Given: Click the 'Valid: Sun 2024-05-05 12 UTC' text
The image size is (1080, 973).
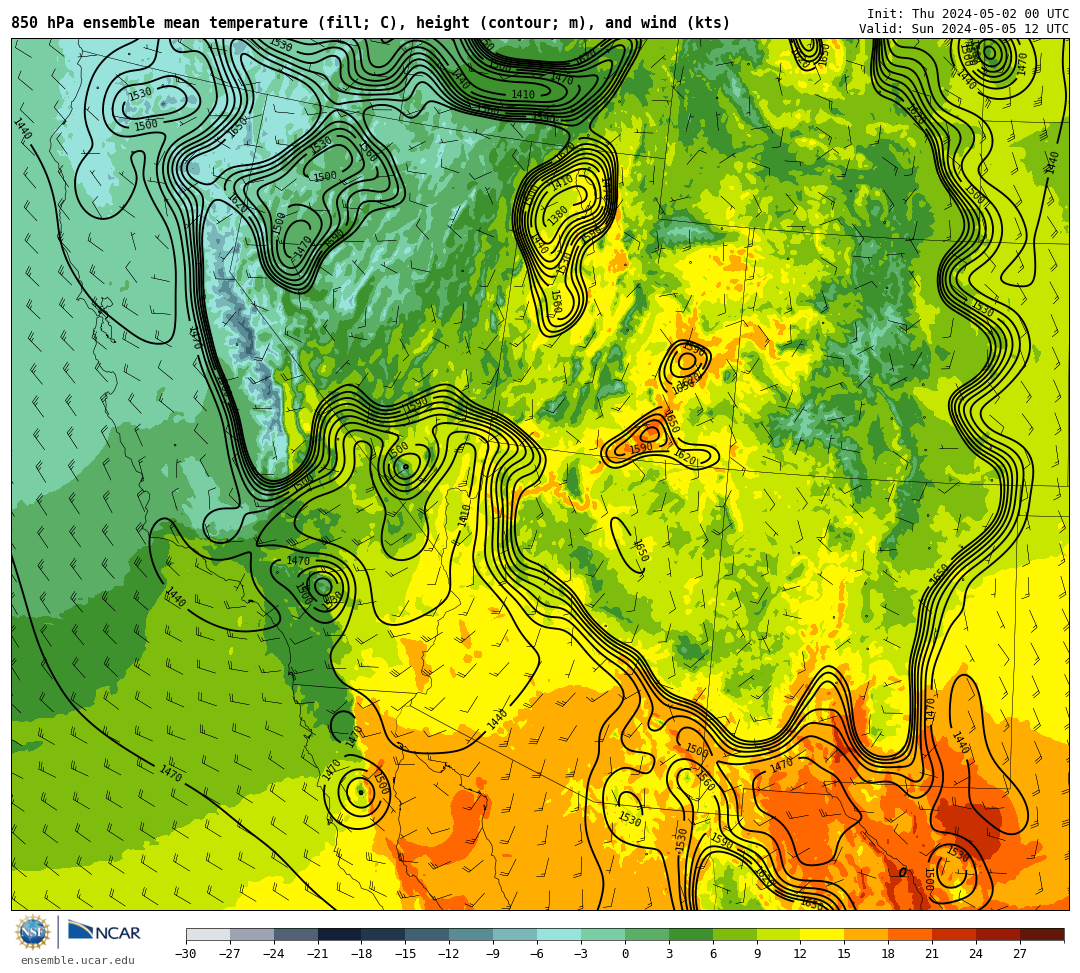Looking at the screenshot, I should (x=963, y=29).
